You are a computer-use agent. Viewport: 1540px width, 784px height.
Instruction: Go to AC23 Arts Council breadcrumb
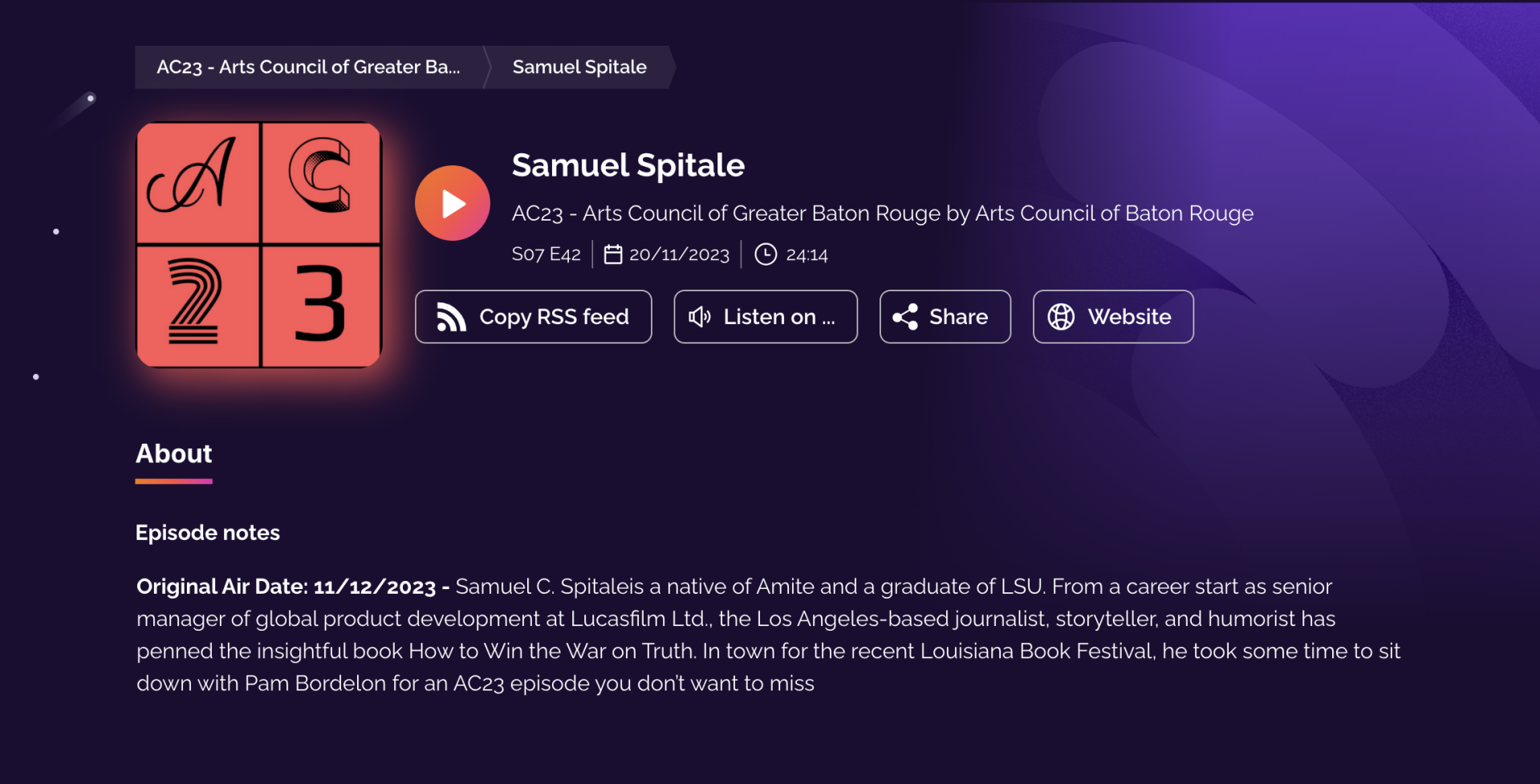point(308,67)
